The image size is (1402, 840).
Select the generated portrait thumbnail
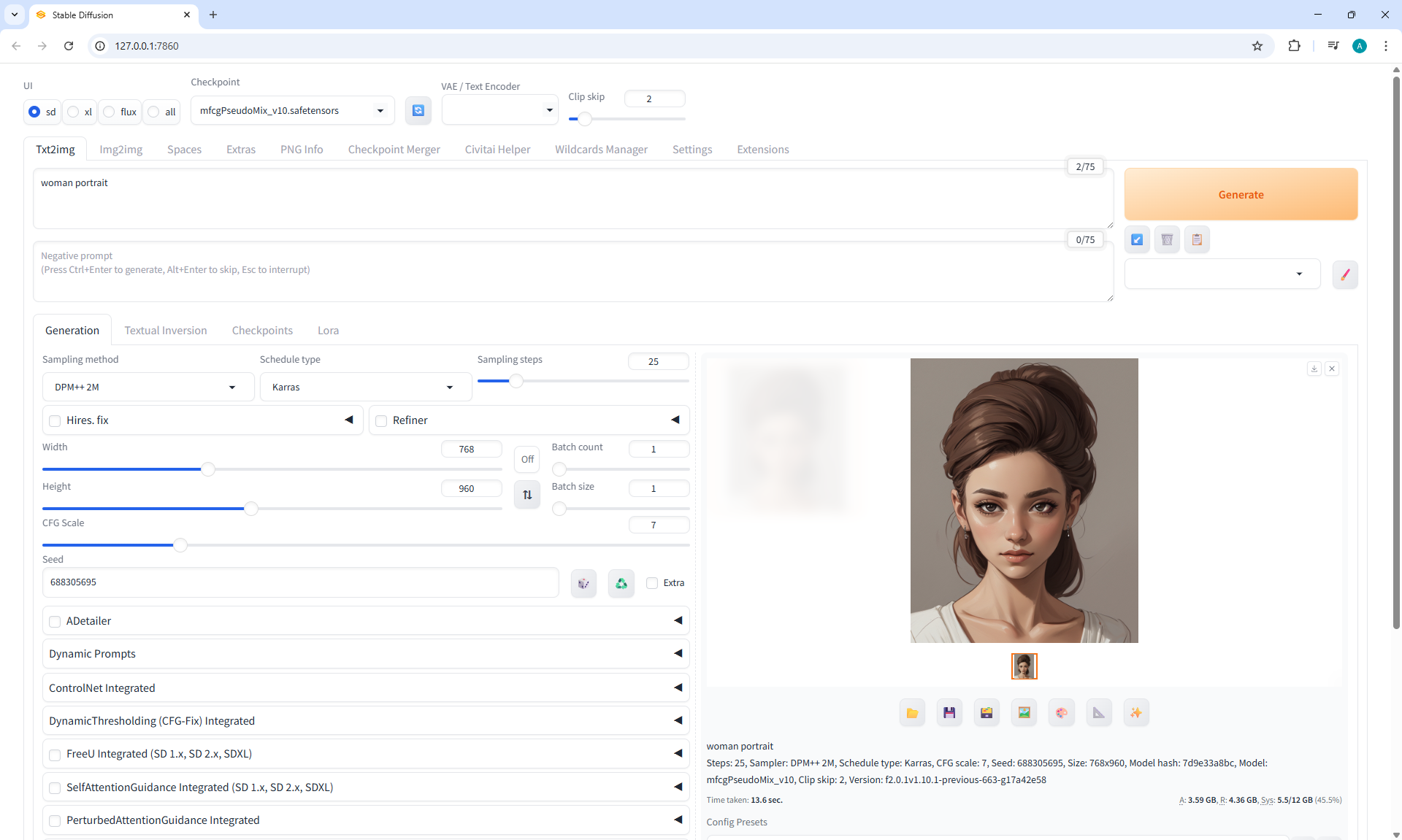[x=1024, y=666]
